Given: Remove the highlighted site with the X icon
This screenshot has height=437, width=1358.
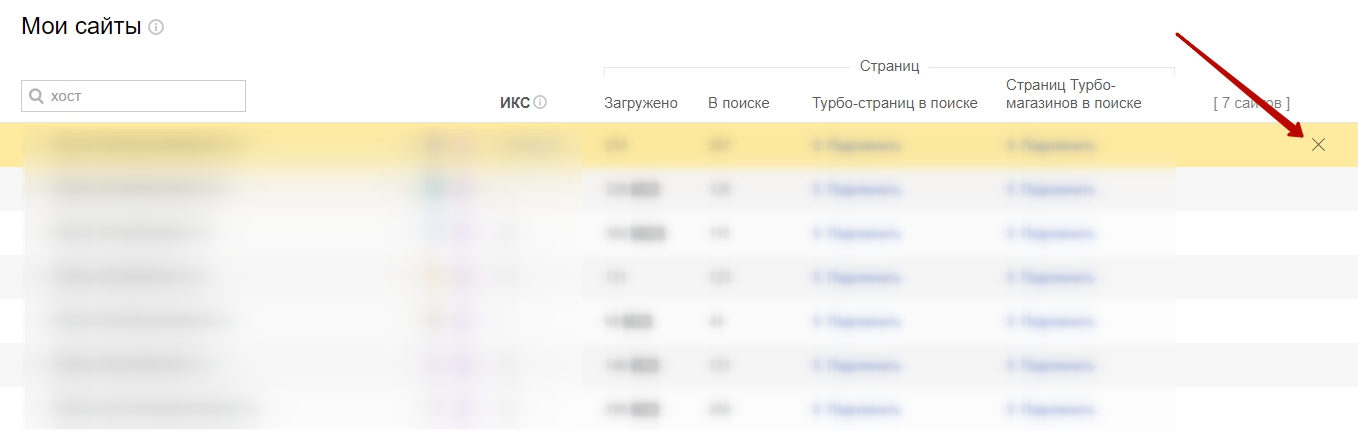Looking at the screenshot, I should tap(1318, 144).
